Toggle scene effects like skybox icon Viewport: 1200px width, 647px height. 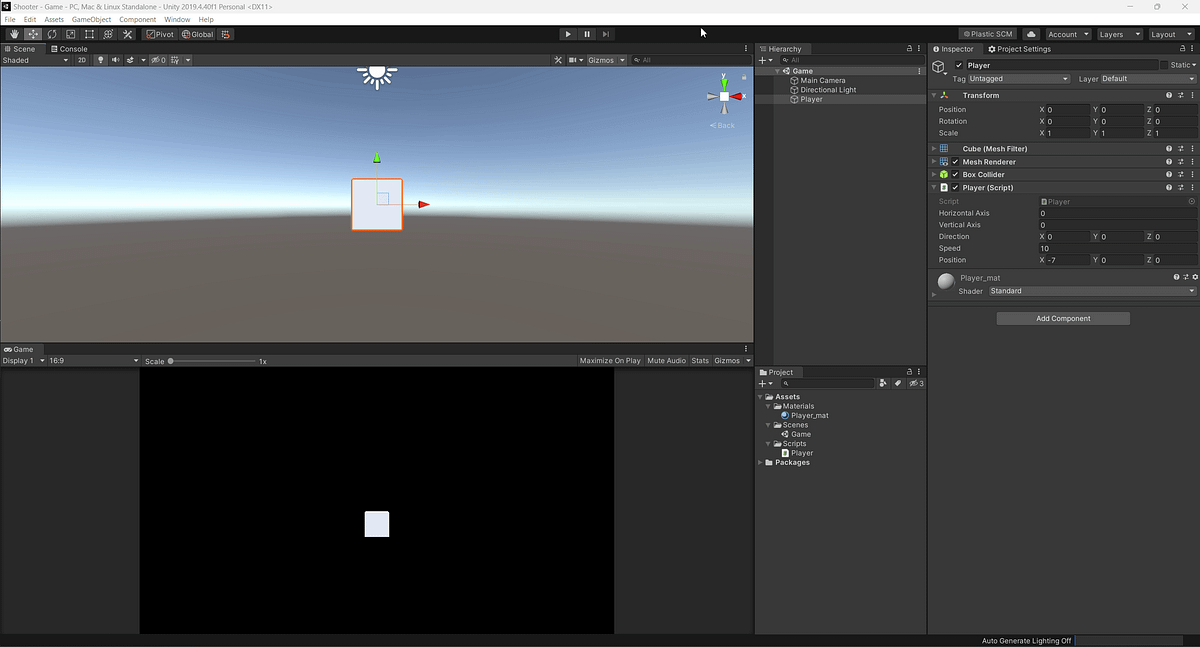pos(131,60)
